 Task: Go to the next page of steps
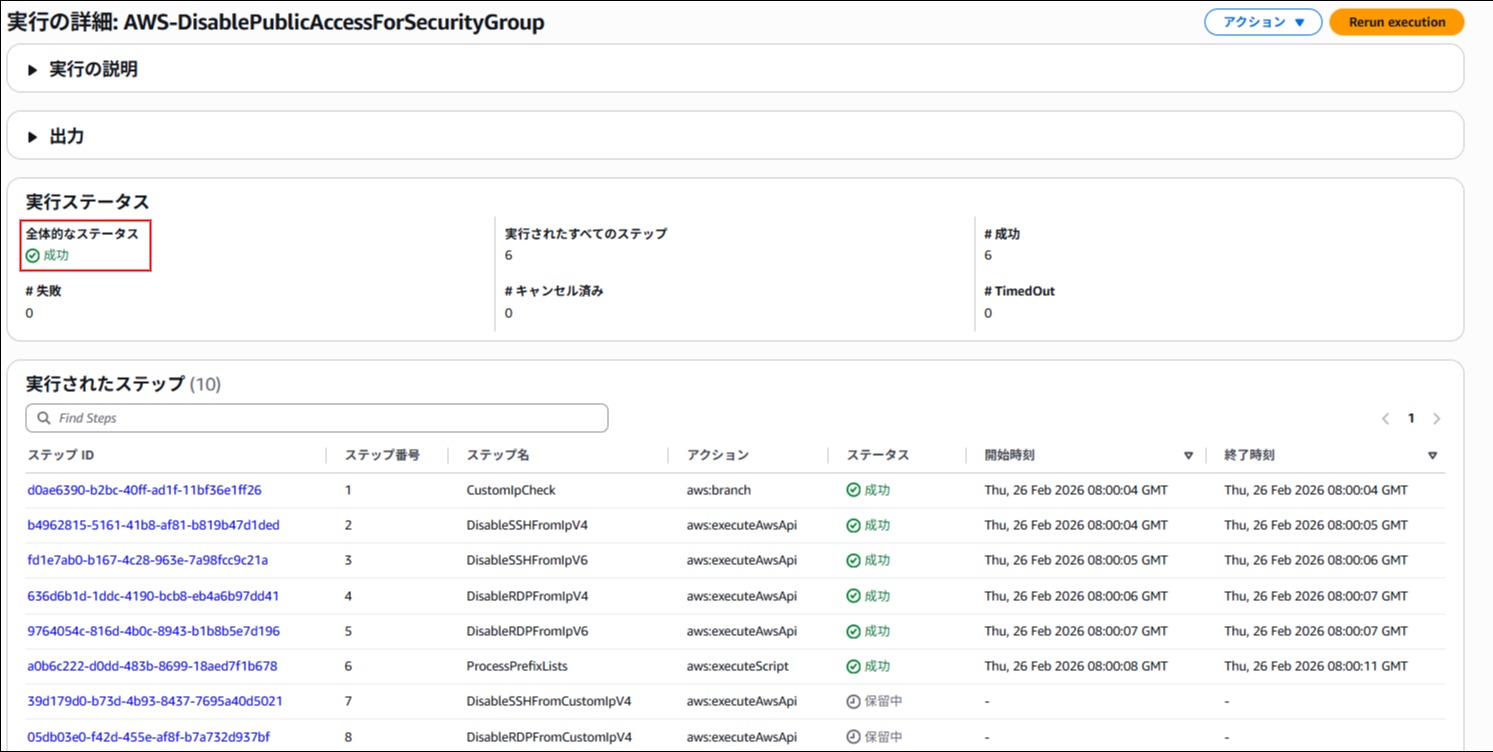point(1437,419)
